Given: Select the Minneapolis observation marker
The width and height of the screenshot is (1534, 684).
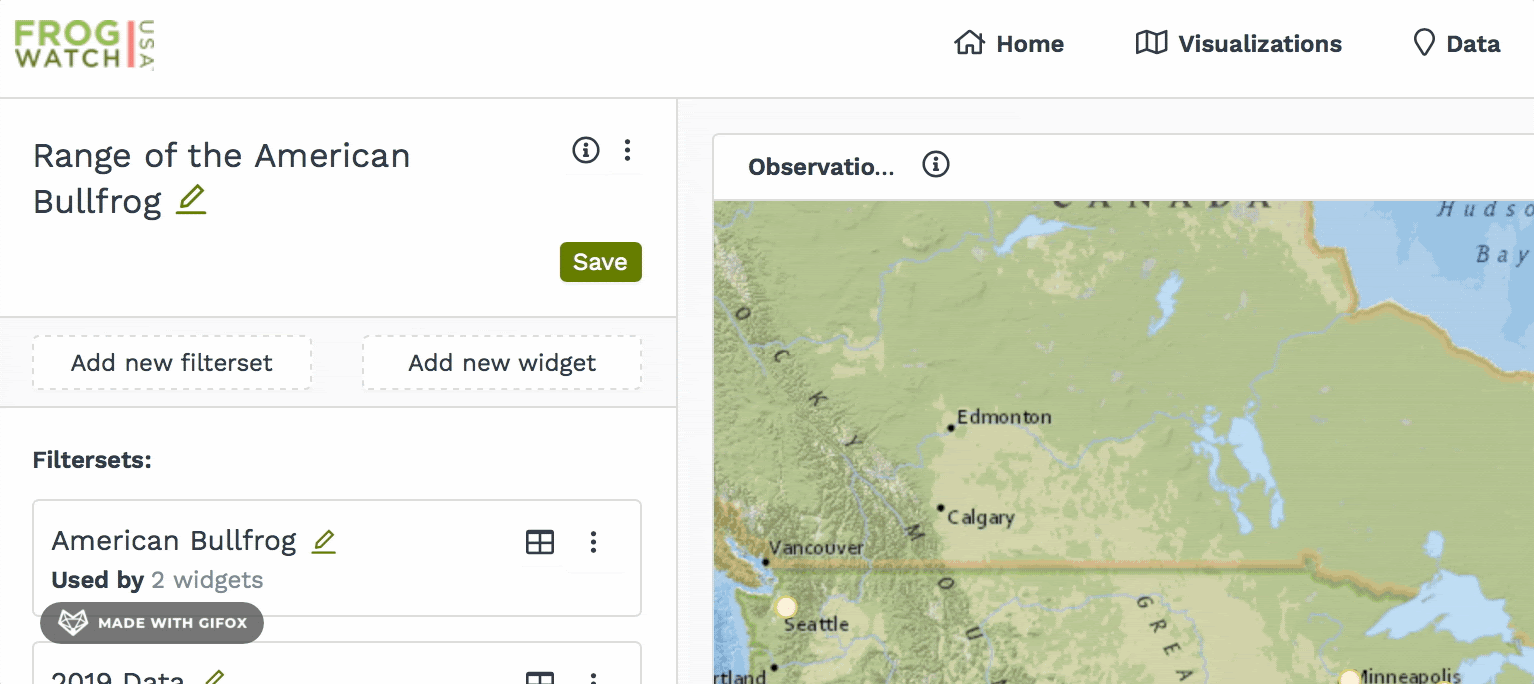Looking at the screenshot, I should click(x=1350, y=678).
